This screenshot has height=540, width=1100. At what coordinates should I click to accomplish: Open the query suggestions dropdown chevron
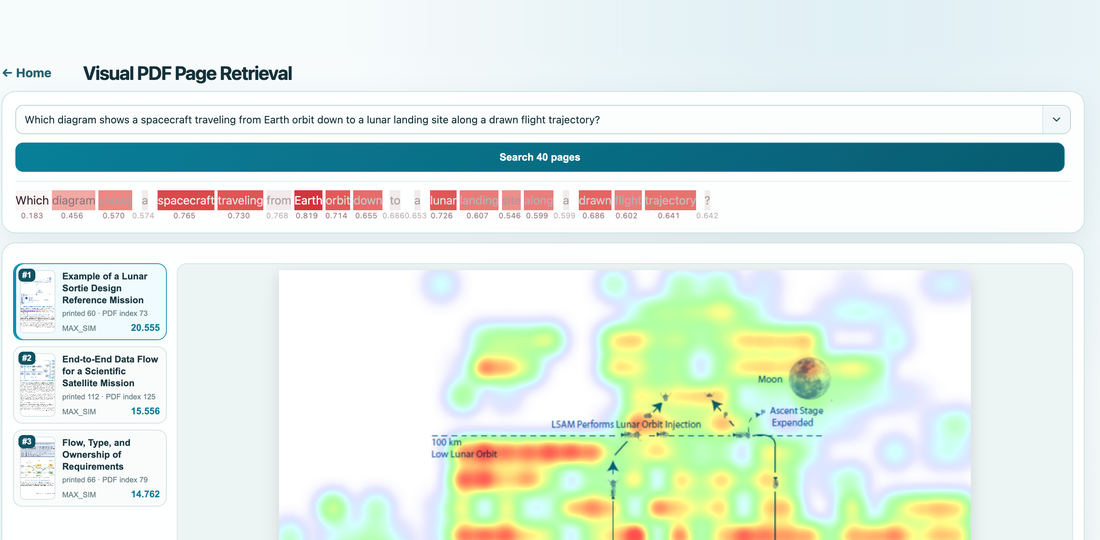[x=1056, y=120]
